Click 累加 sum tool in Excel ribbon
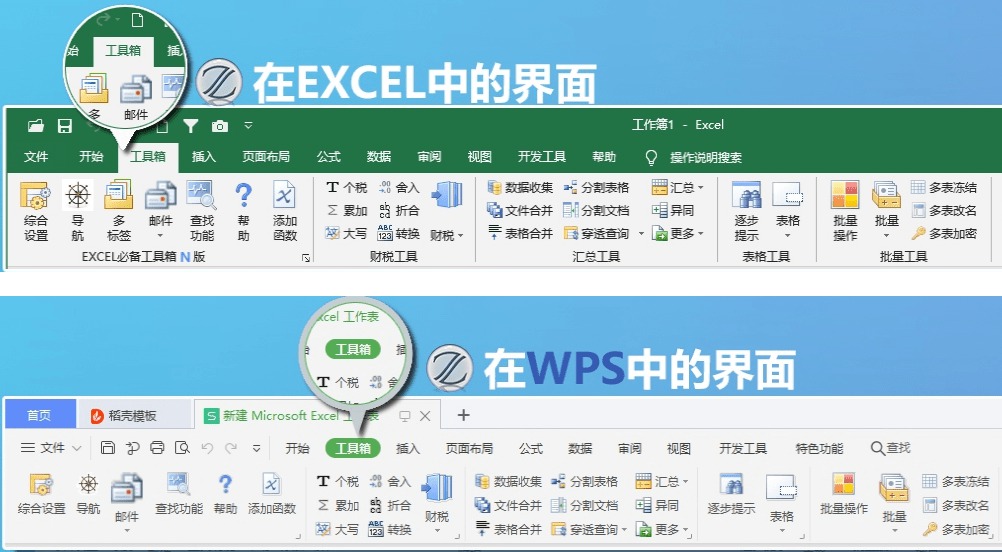Image resolution: width=1002 pixels, height=552 pixels. 347,210
